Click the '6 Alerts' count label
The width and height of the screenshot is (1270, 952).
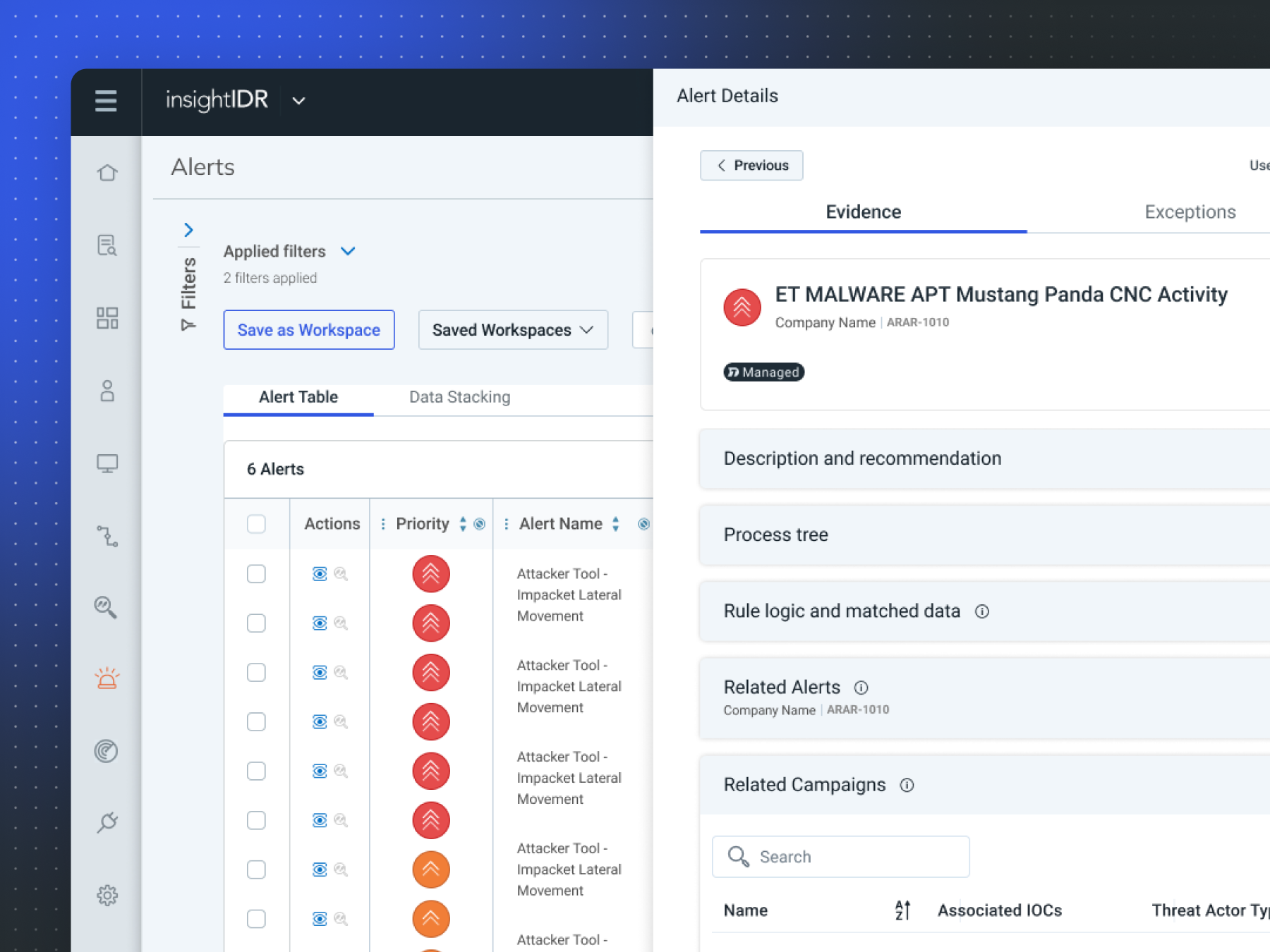(x=275, y=470)
